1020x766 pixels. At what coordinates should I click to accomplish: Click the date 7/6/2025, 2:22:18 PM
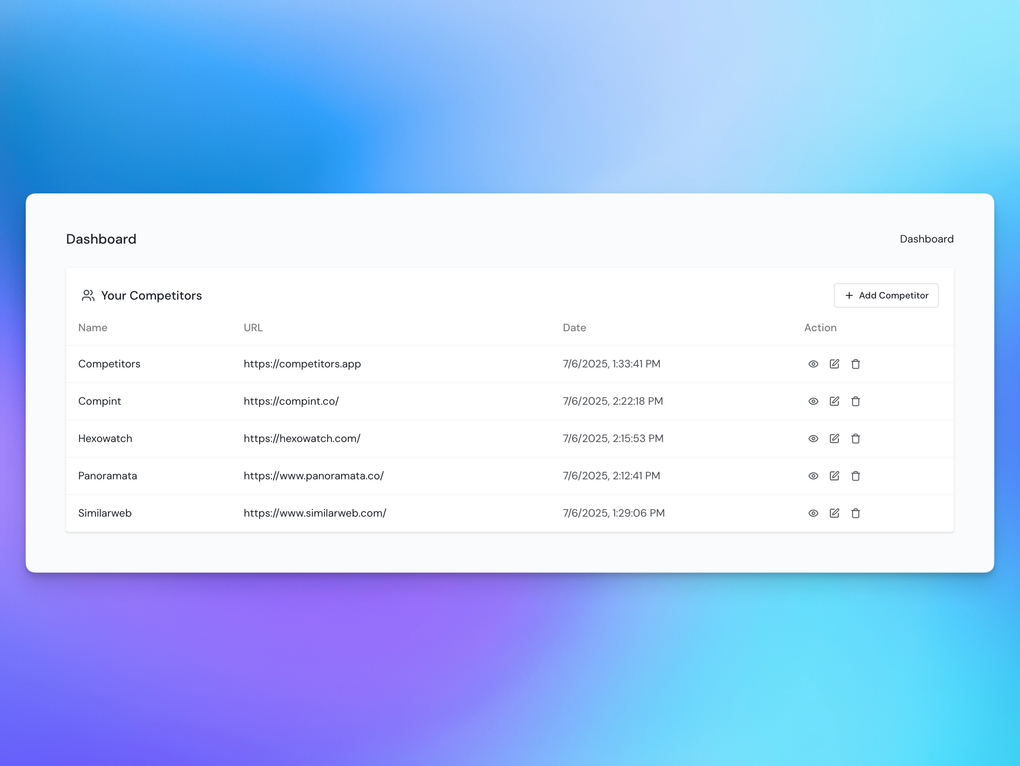point(613,401)
